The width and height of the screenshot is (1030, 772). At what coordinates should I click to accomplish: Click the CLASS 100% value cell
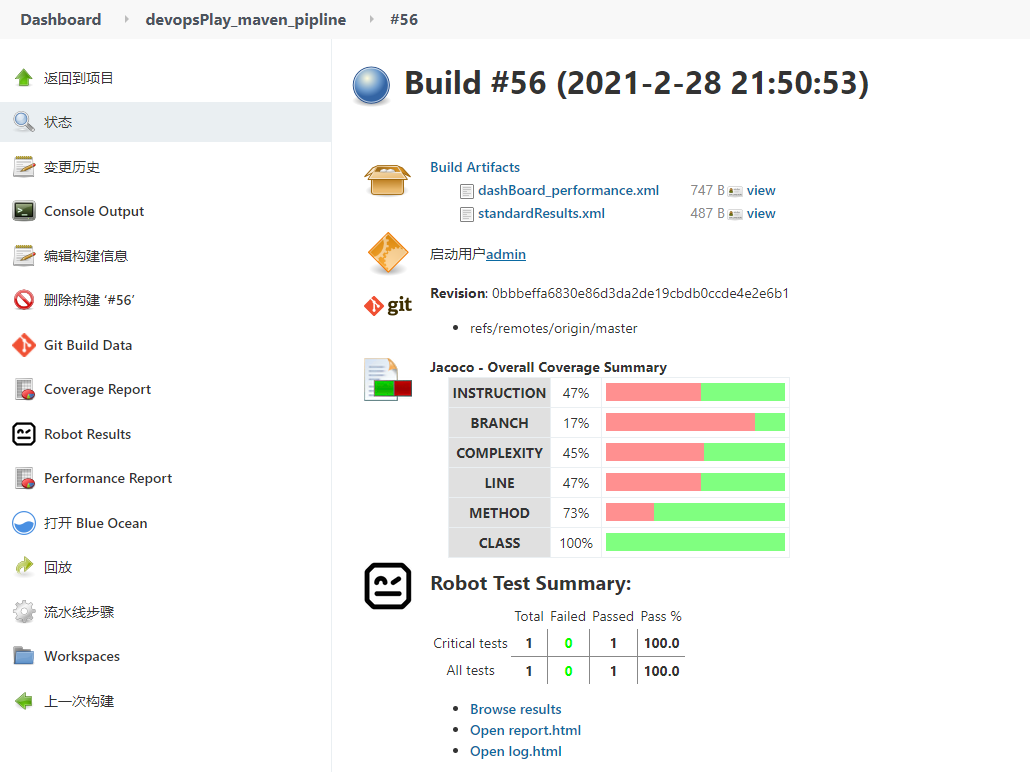pyautogui.click(x=576, y=543)
